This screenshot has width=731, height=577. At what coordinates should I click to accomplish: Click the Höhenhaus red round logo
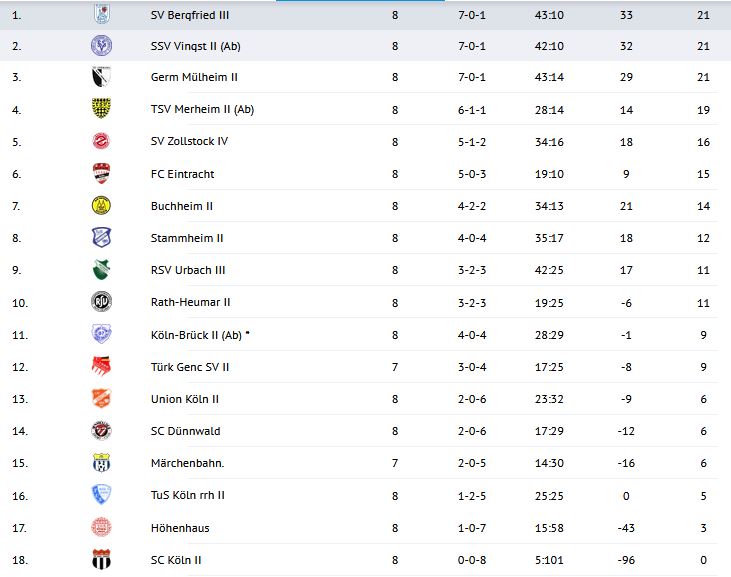pos(101,528)
